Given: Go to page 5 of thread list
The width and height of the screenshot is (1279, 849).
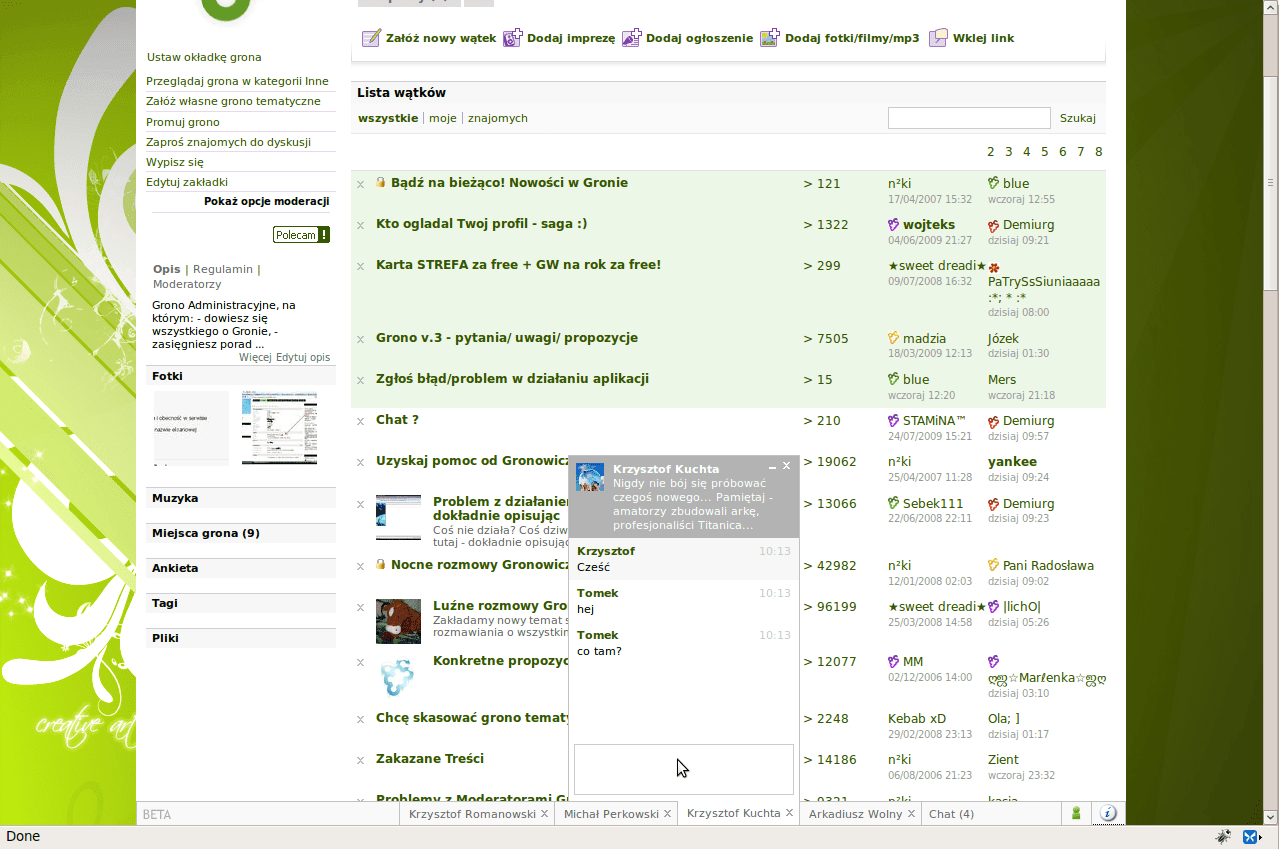Looking at the screenshot, I should tap(1044, 152).
